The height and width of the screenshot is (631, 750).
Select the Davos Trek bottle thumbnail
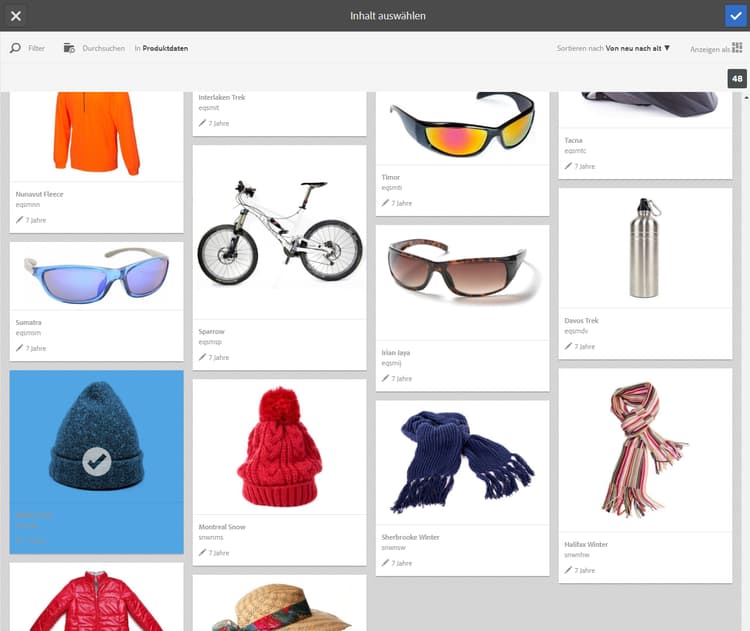[x=645, y=248]
